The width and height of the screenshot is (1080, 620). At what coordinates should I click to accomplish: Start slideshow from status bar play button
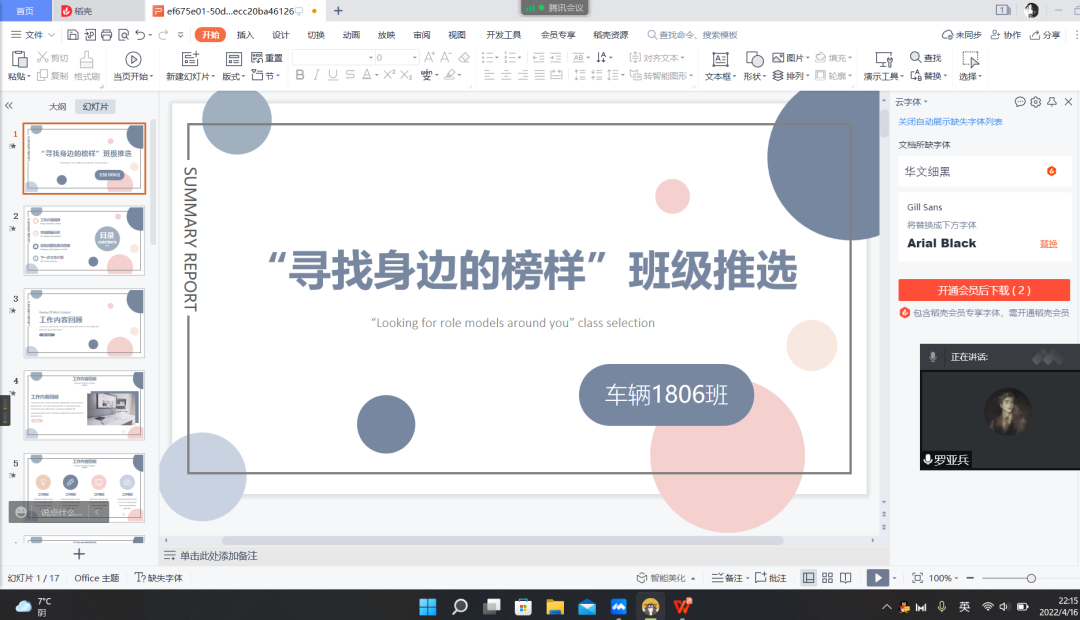pyautogui.click(x=876, y=578)
